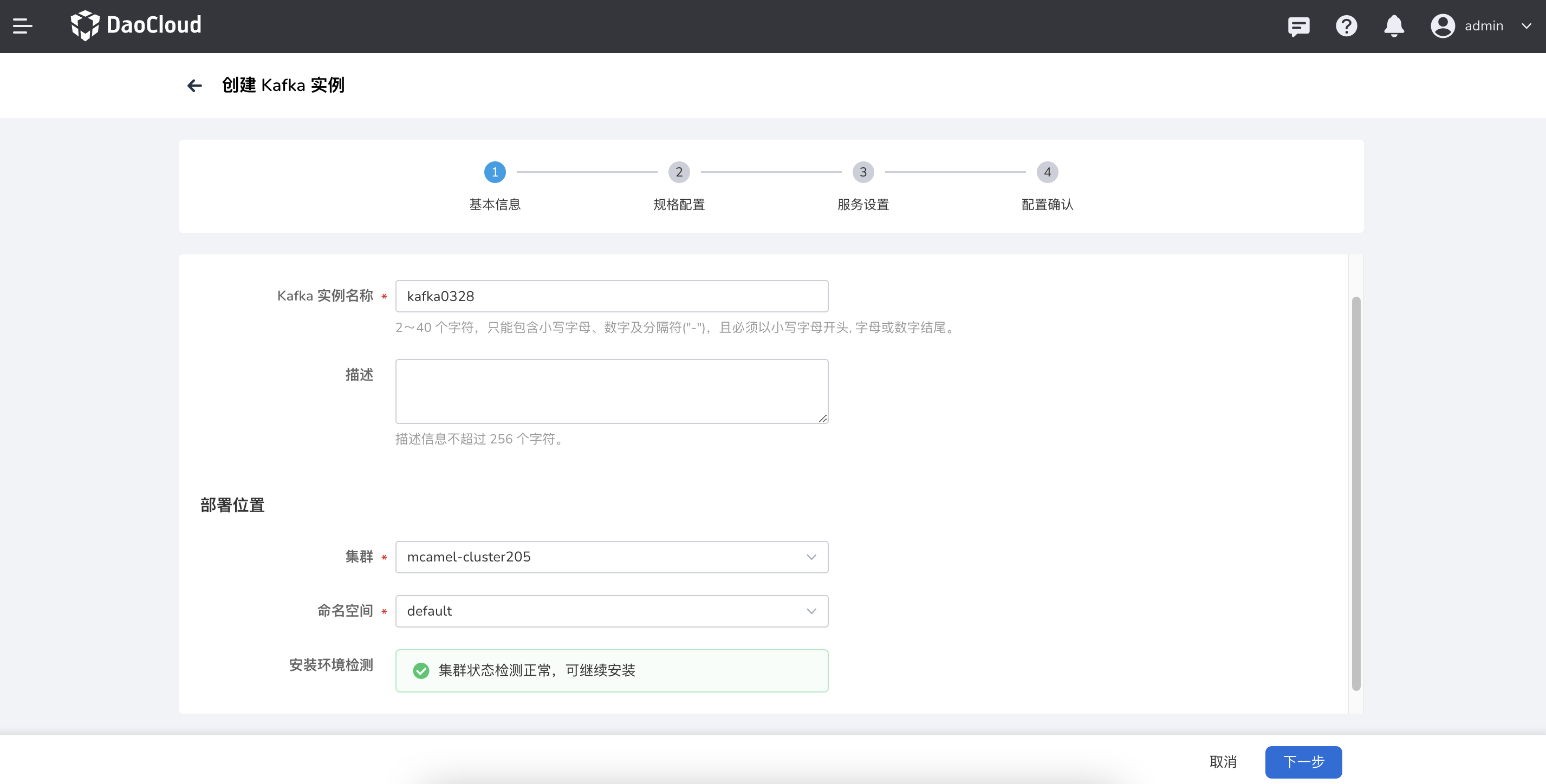Select the Kafka 实例名称 input field
Image resolution: width=1546 pixels, height=784 pixels.
[611, 296]
